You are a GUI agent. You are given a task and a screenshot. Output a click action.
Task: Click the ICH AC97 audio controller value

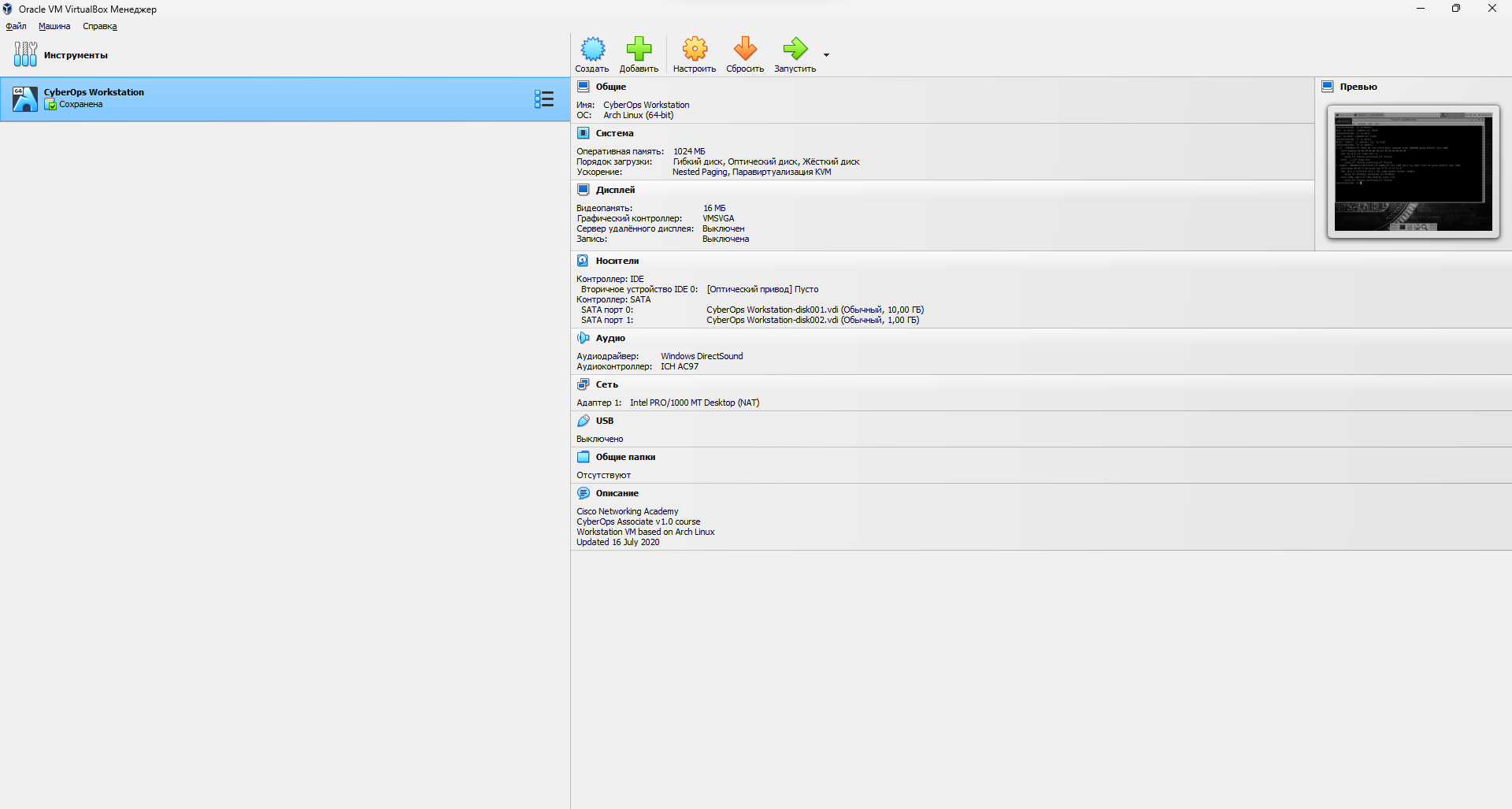tap(679, 366)
